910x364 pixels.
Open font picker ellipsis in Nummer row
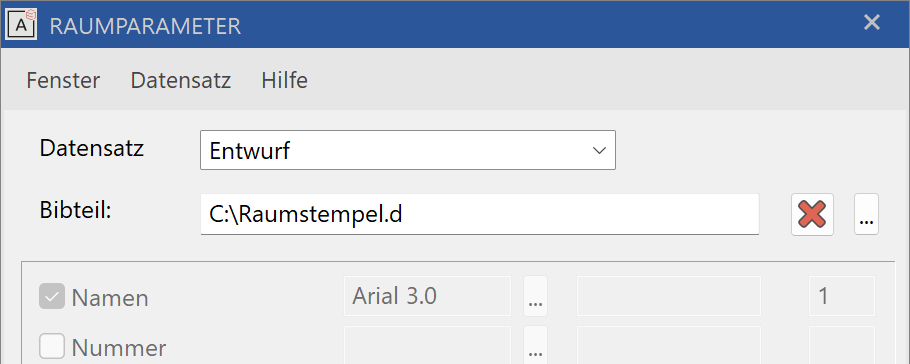pos(535,345)
